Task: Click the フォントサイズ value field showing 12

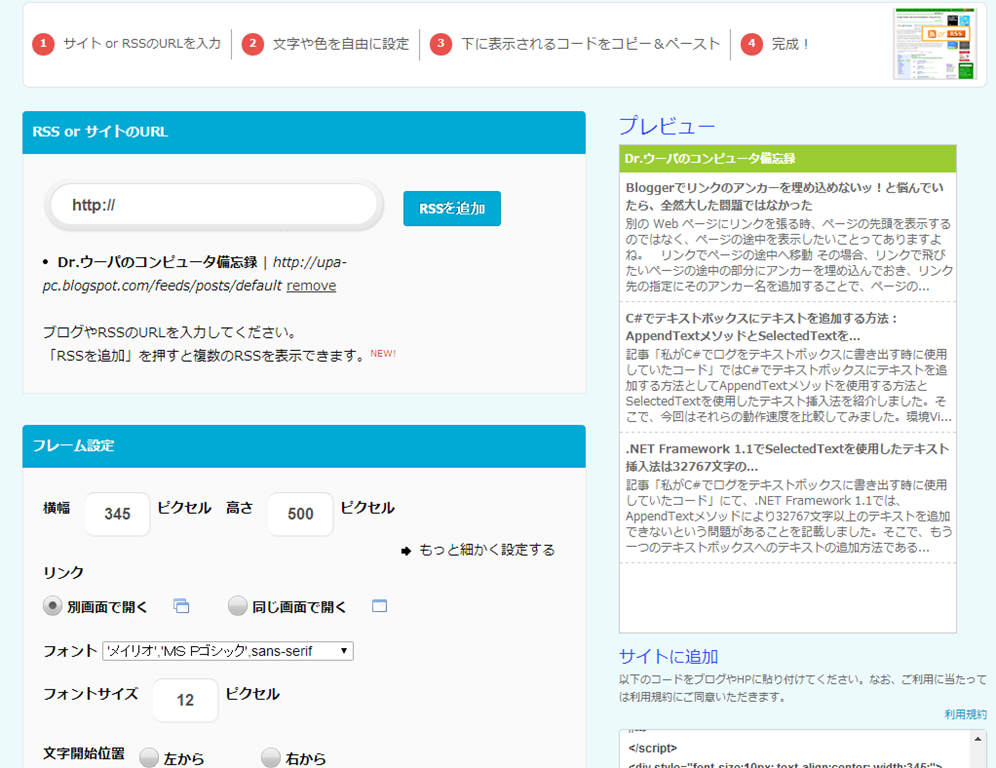Action: (185, 700)
